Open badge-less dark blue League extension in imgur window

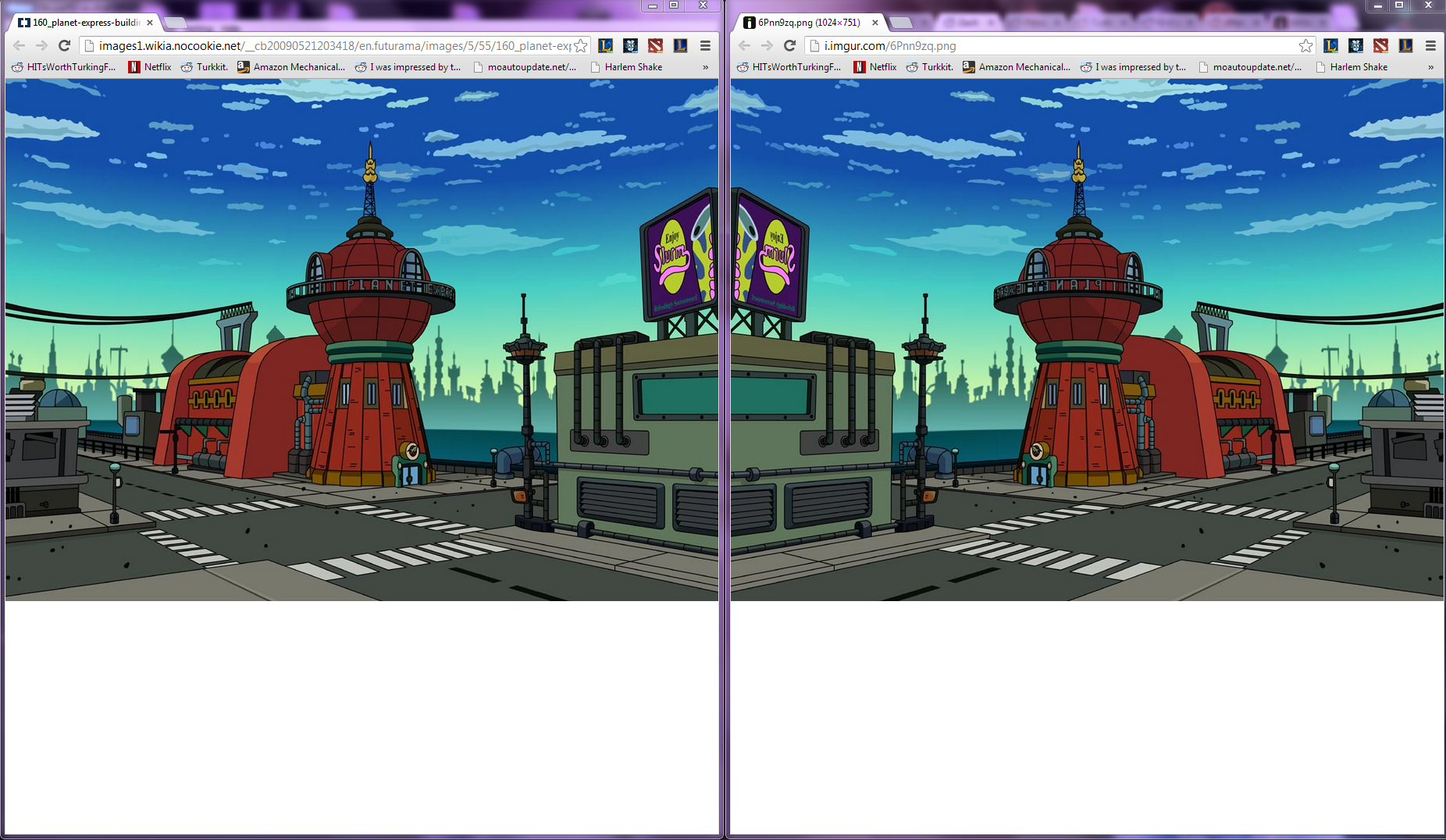pyautogui.click(x=1405, y=46)
